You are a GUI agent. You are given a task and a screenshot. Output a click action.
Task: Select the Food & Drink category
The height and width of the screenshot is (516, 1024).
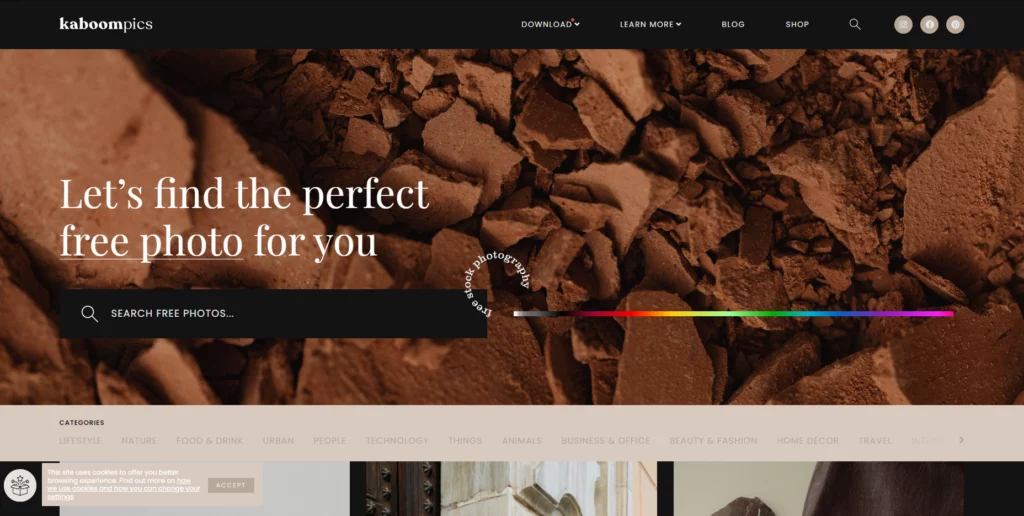click(210, 441)
